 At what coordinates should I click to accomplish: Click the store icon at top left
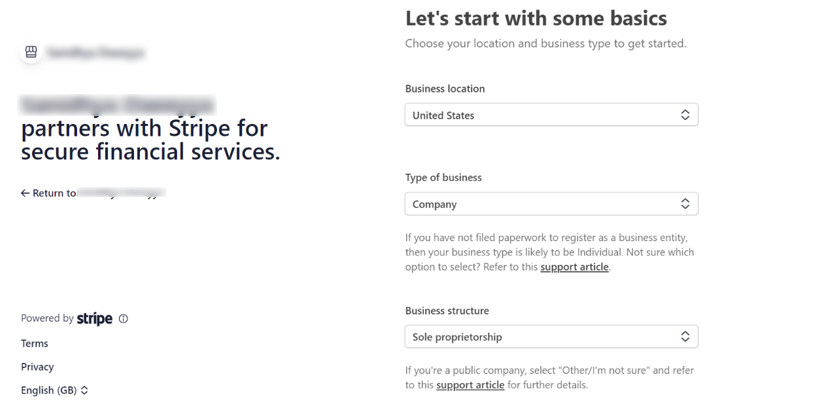click(31, 52)
